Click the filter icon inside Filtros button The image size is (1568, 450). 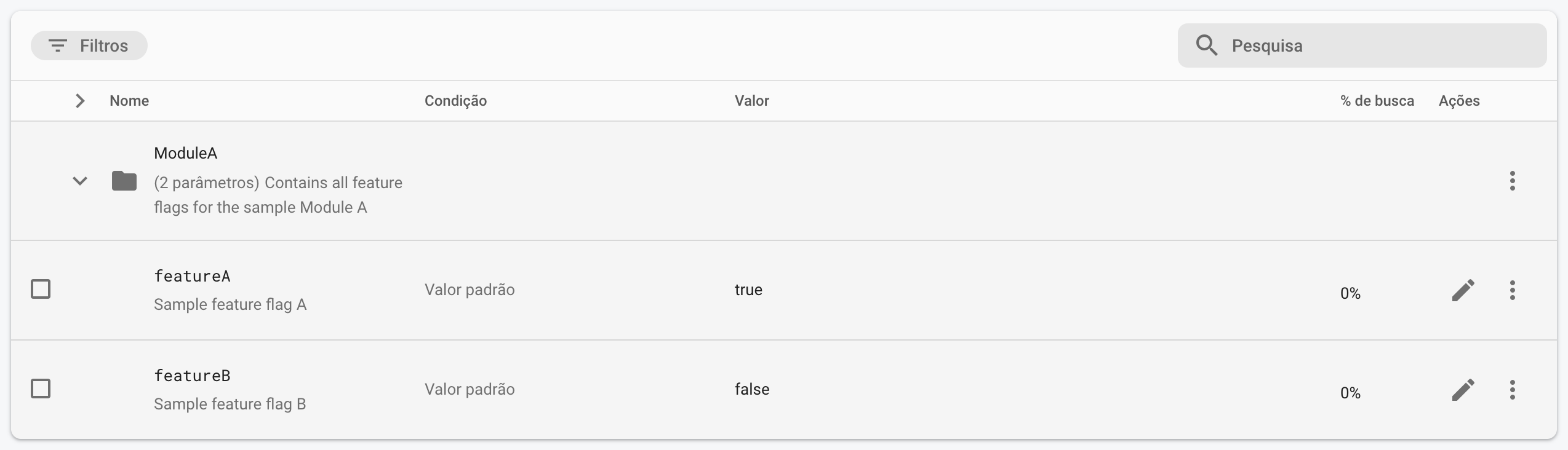pyautogui.click(x=58, y=45)
